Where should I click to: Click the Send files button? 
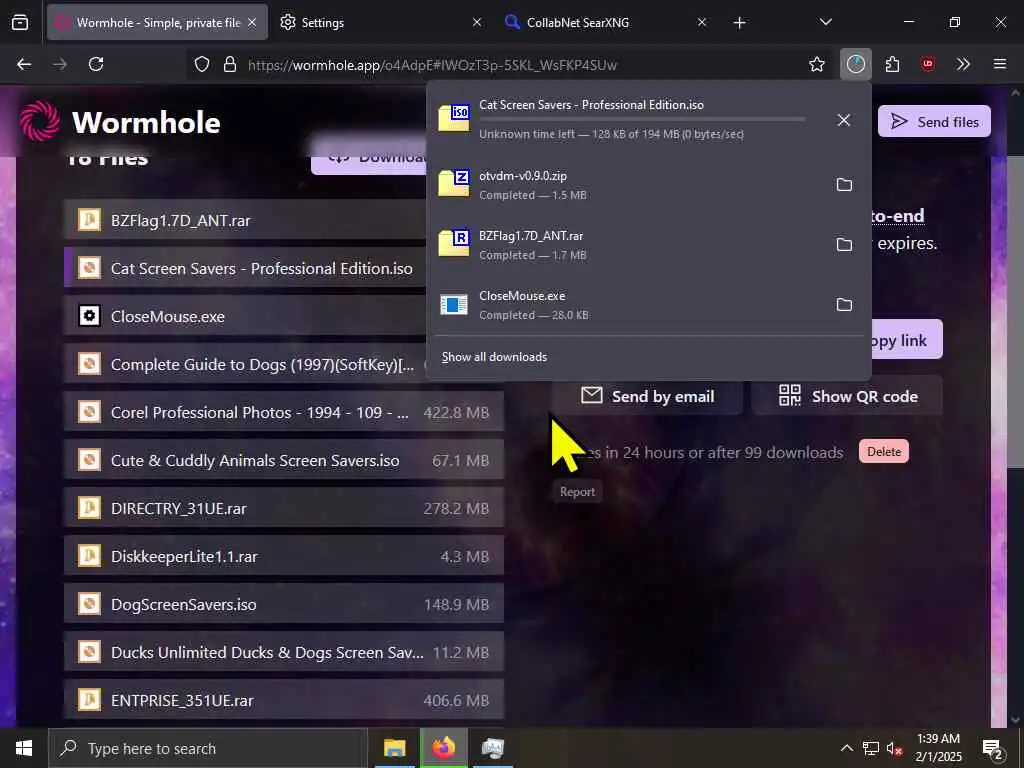(934, 121)
